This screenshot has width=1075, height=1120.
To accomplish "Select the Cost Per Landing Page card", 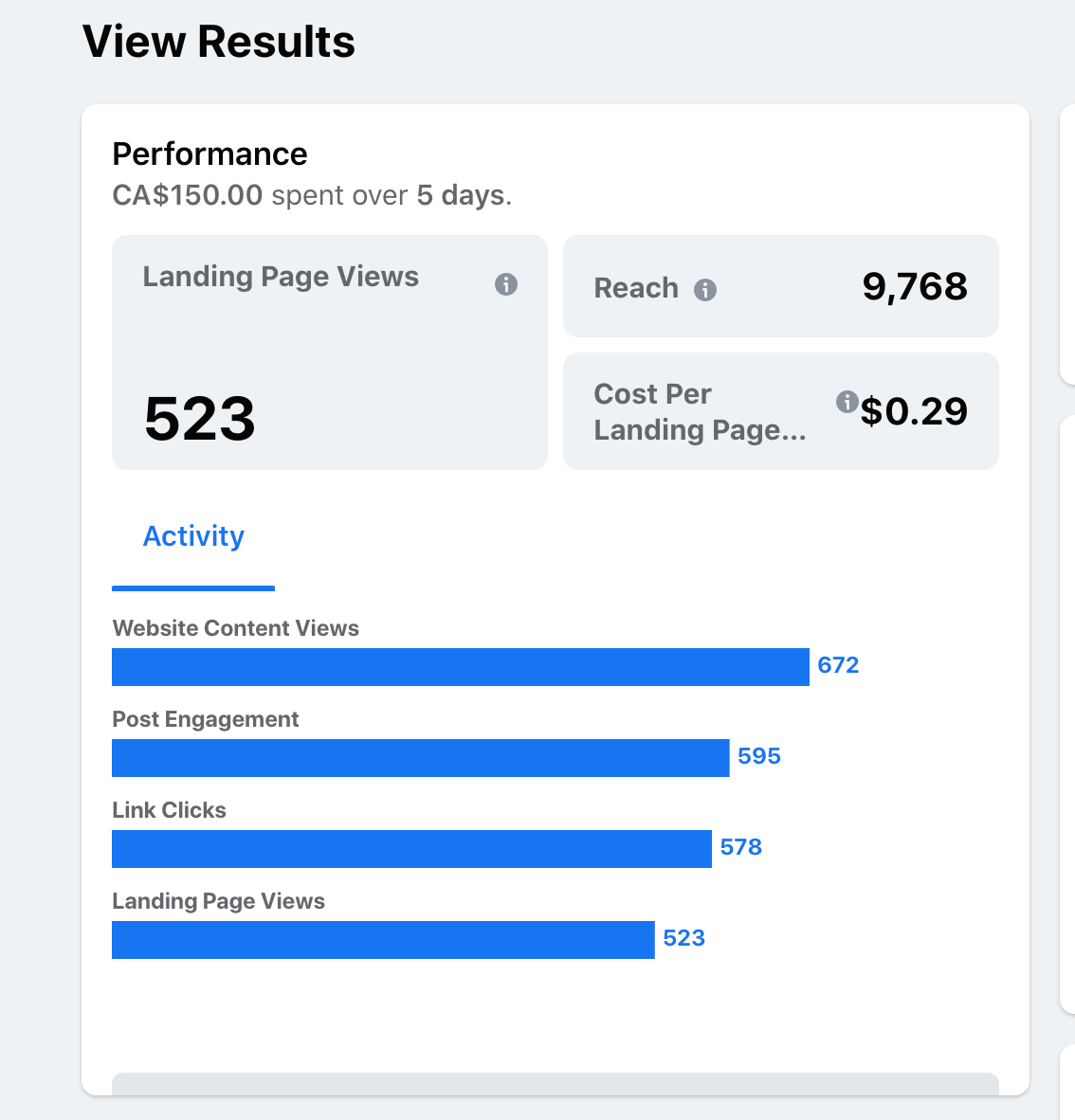I will [x=780, y=410].
